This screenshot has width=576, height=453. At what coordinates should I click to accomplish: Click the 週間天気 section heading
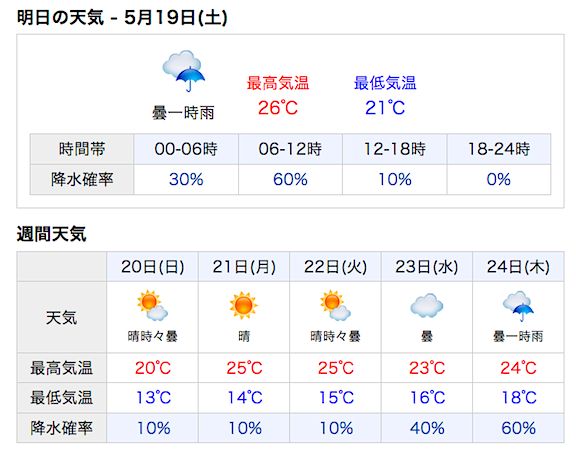(x=51, y=234)
